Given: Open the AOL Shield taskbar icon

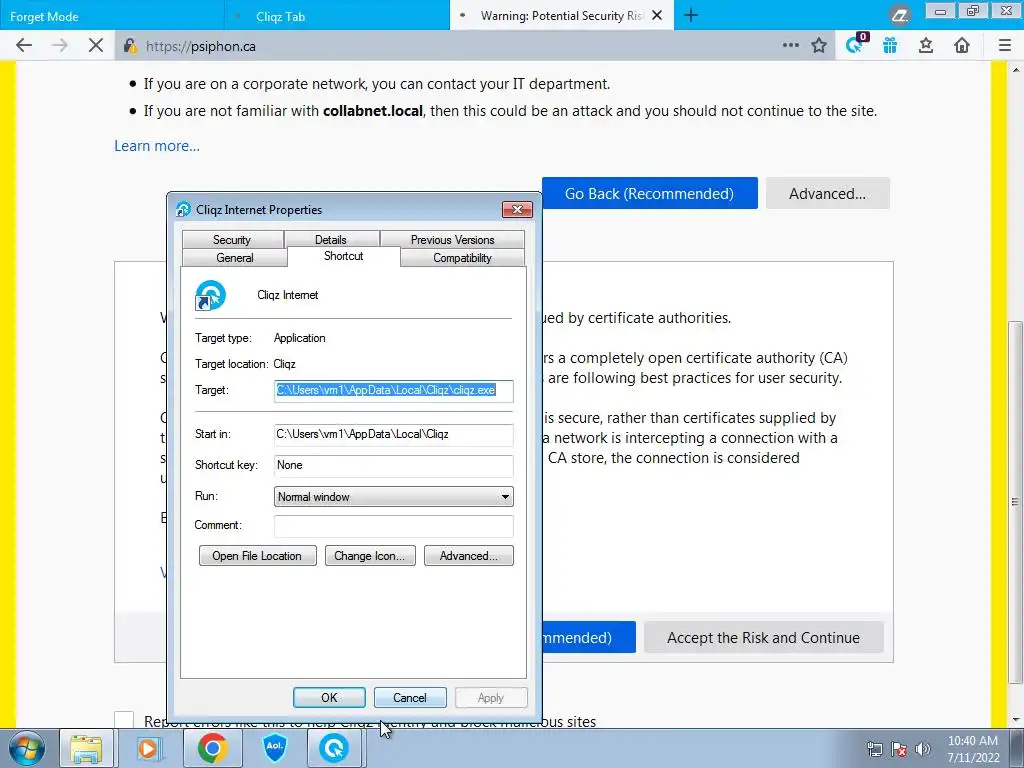Looking at the screenshot, I should tap(274, 748).
